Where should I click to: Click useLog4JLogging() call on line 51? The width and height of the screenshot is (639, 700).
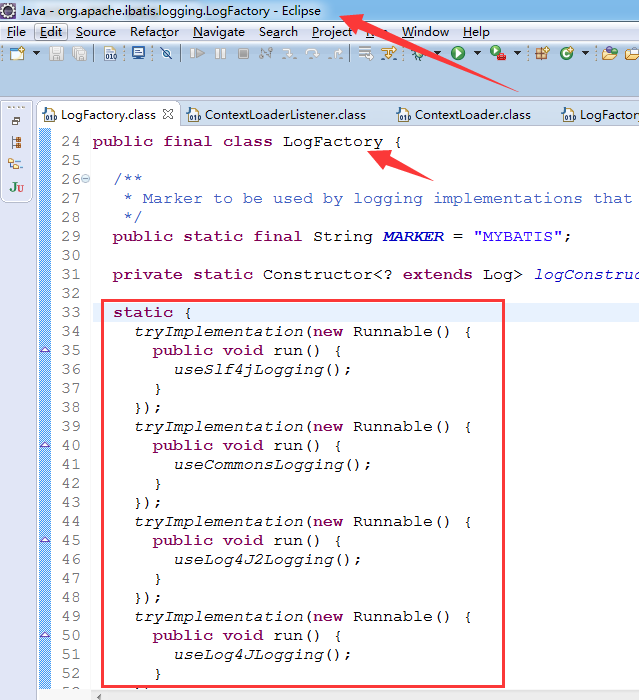click(x=262, y=655)
